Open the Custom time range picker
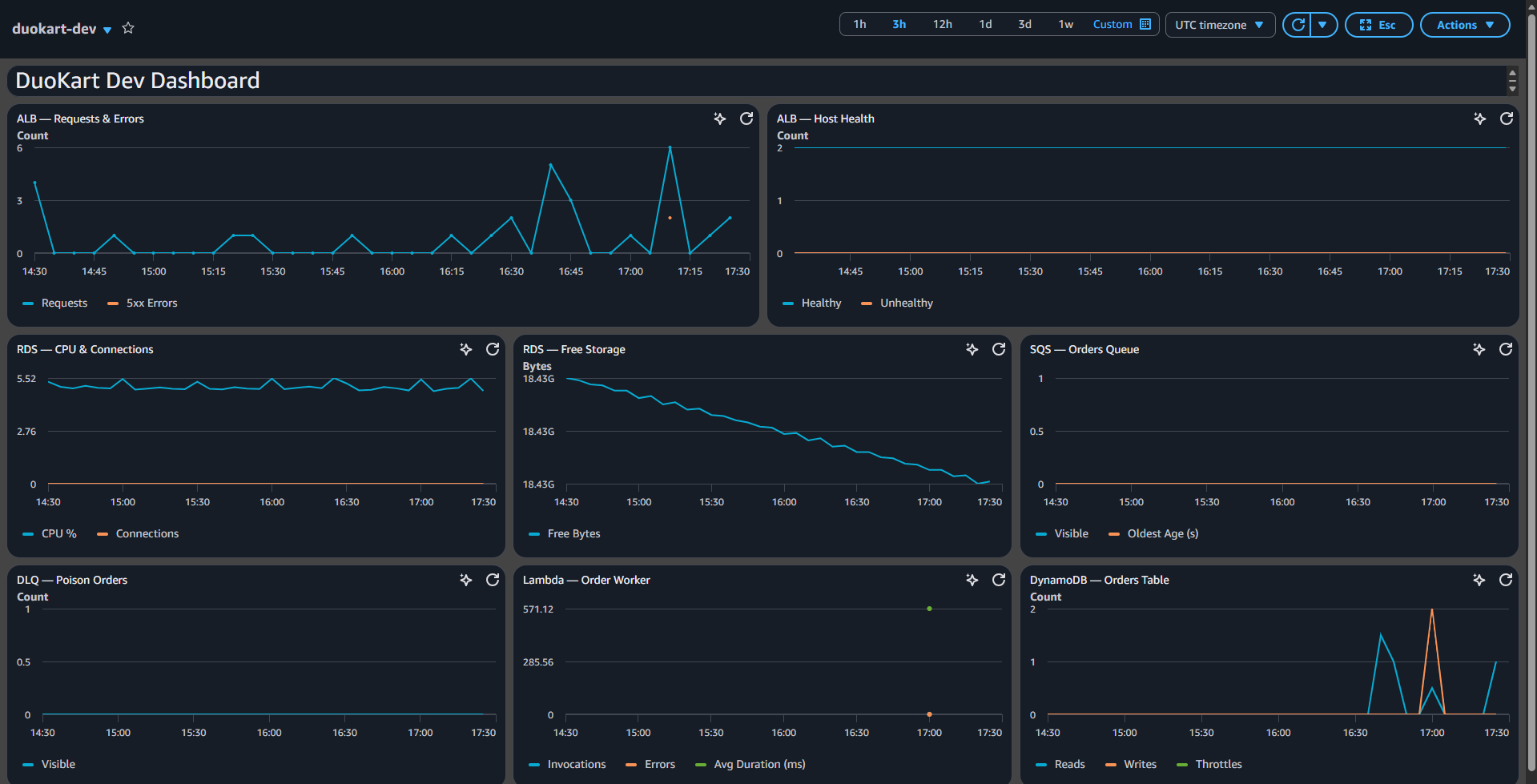 click(x=1122, y=24)
